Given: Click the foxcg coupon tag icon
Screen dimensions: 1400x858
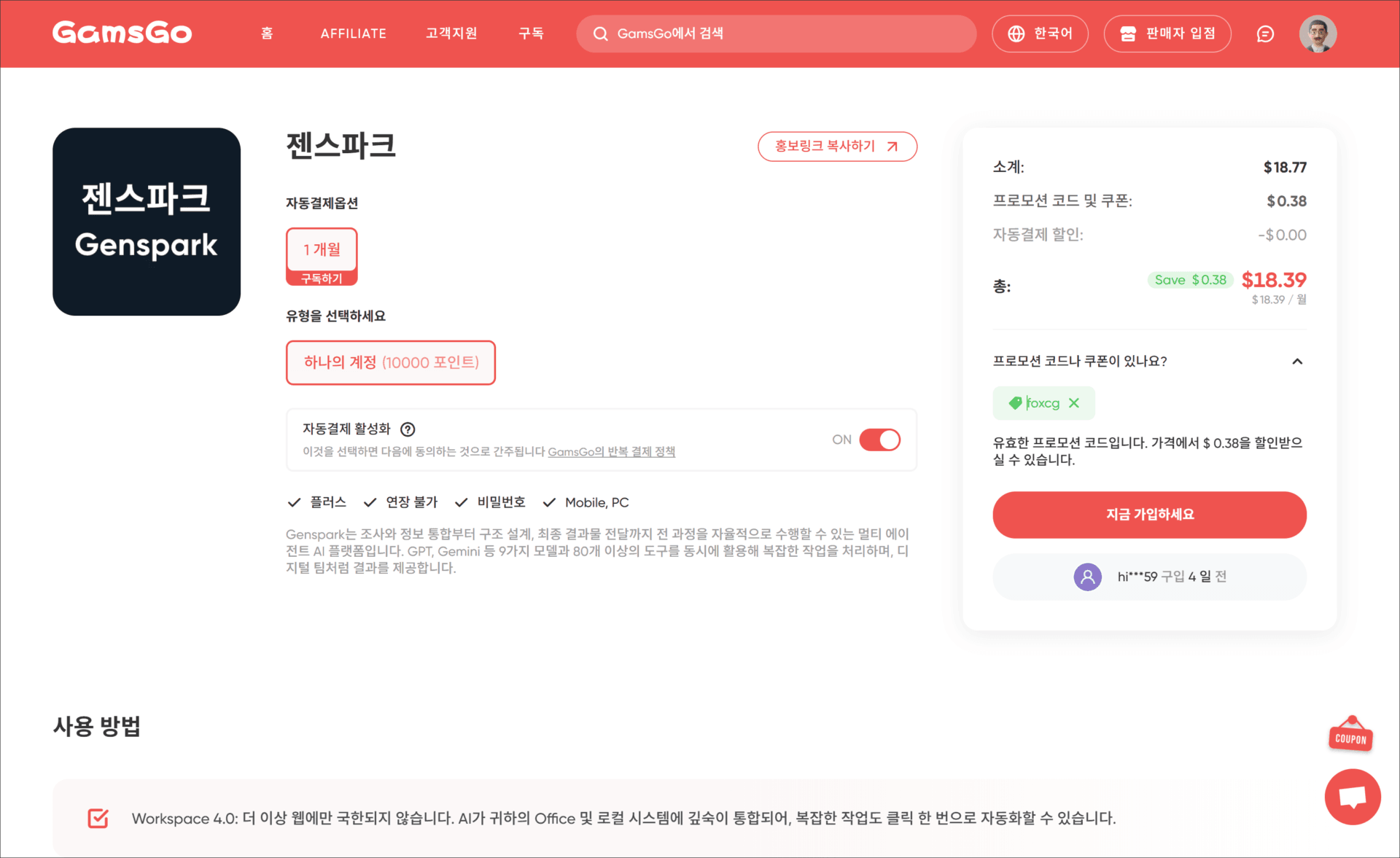Looking at the screenshot, I should click(x=1015, y=403).
